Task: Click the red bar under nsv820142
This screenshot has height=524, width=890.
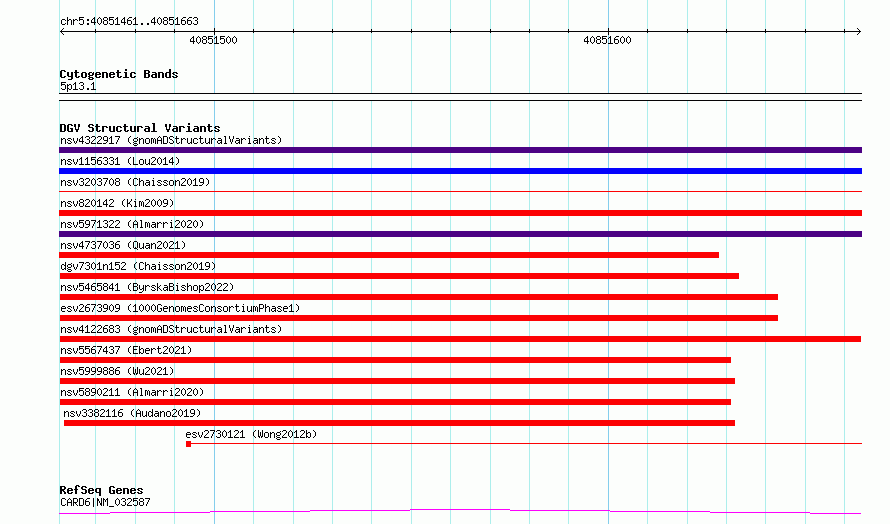Action: (460, 213)
